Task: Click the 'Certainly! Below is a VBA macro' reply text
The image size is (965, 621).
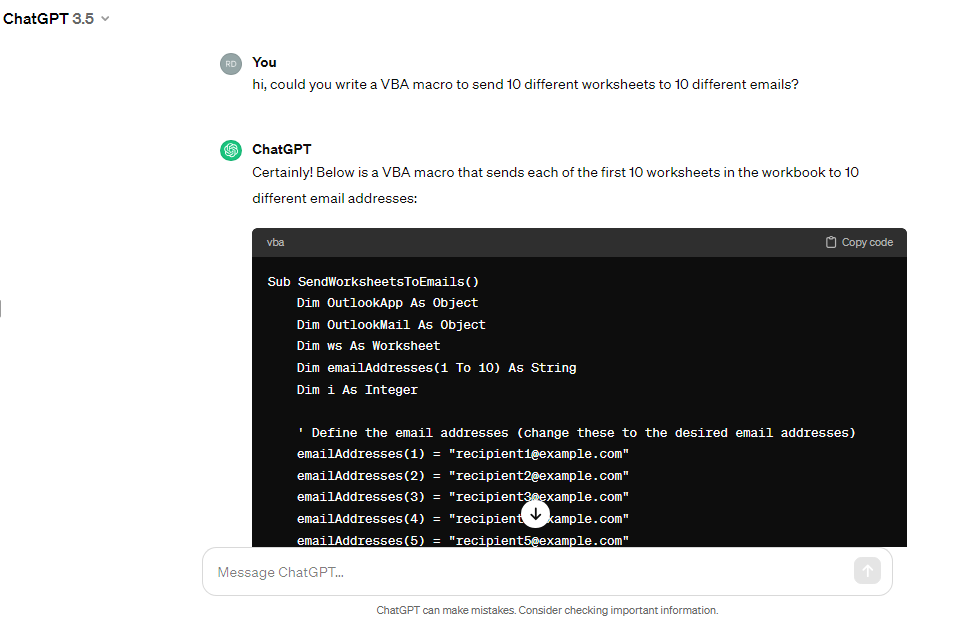Action: 555,185
